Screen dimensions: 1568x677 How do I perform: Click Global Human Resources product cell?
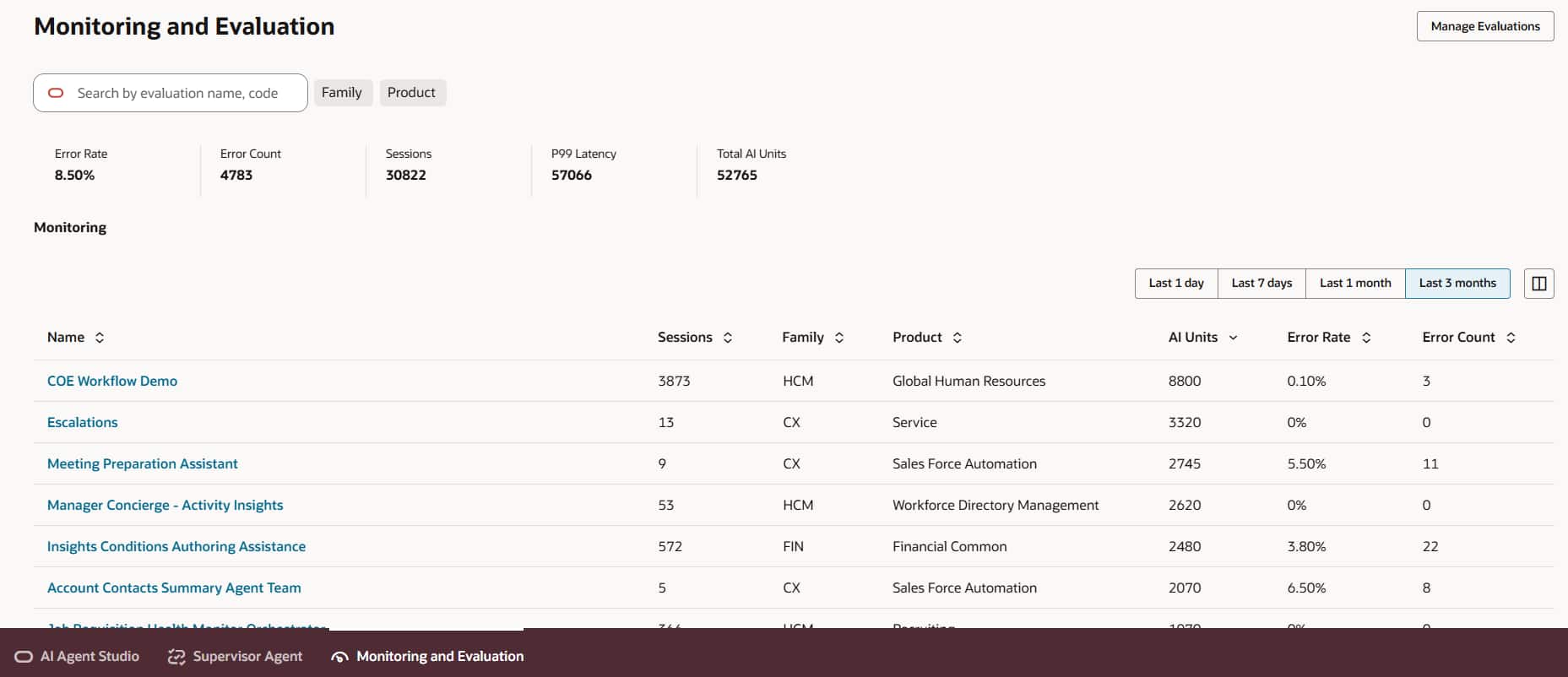click(969, 382)
